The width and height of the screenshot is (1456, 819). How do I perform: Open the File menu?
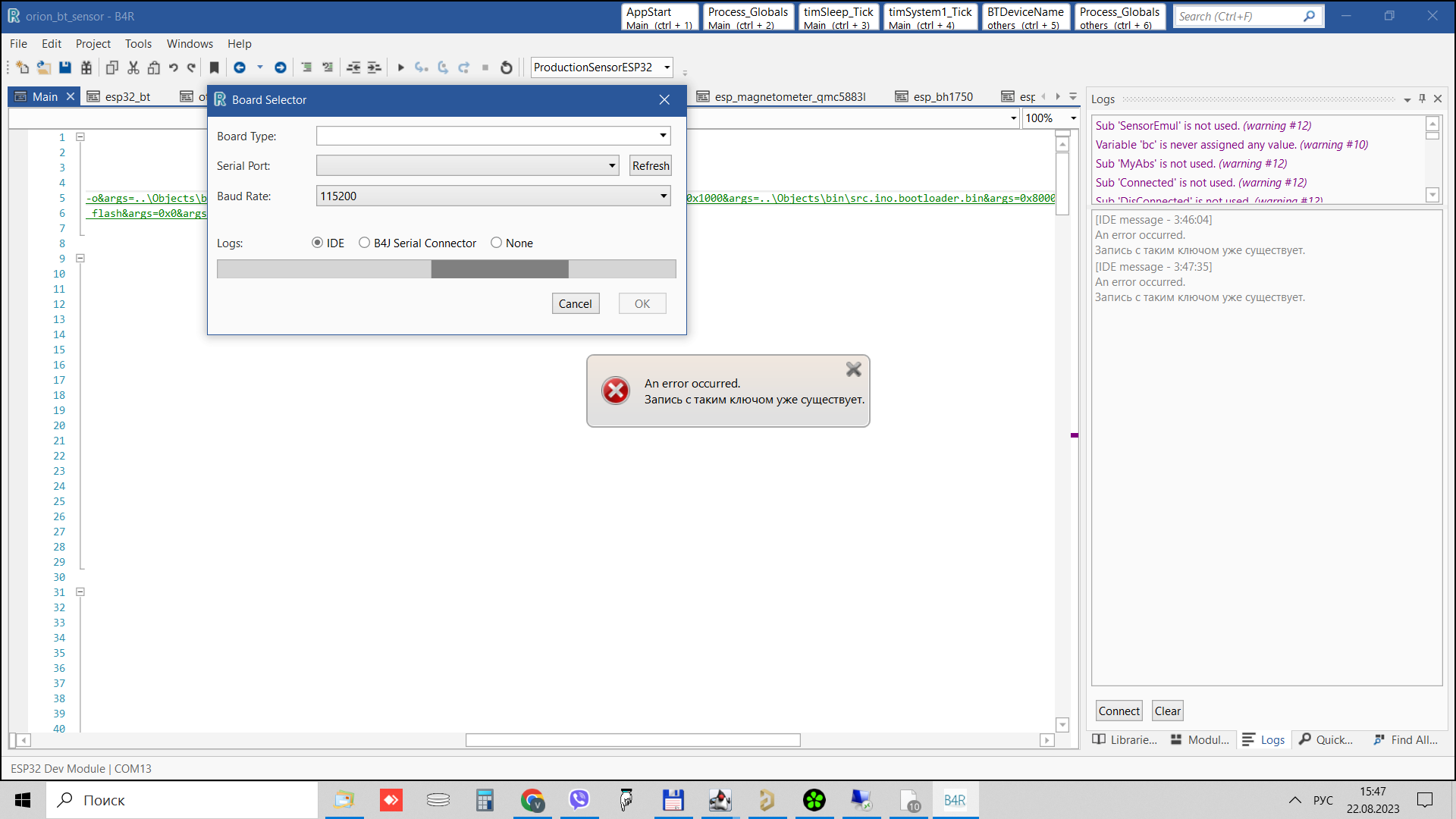click(18, 44)
